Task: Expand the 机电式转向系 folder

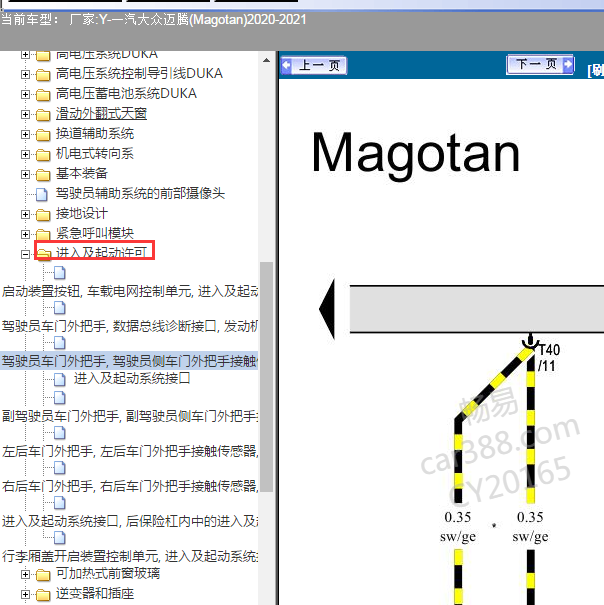Action: click(x=25, y=154)
